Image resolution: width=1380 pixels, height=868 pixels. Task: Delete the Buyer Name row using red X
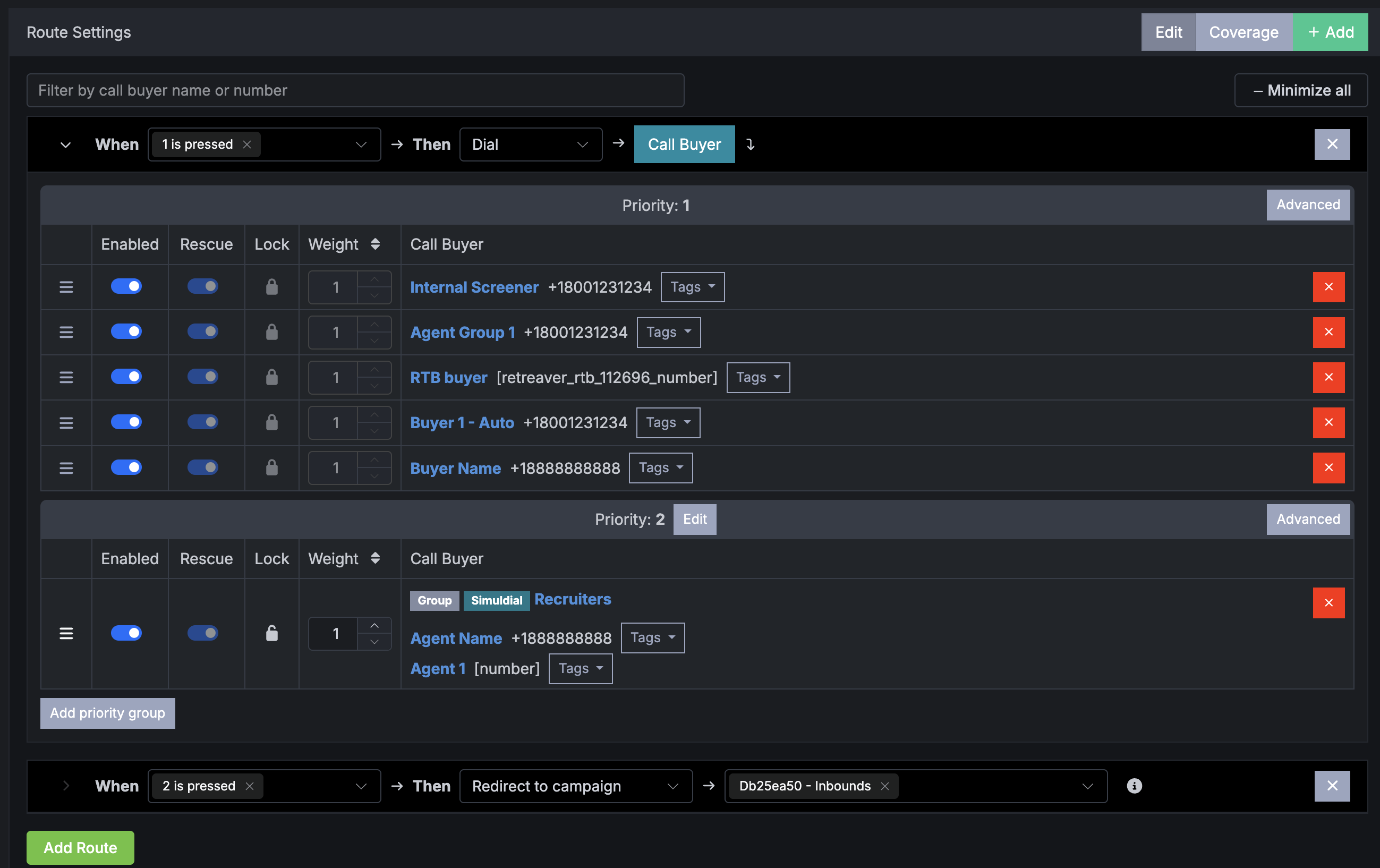[x=1328, y=467]
